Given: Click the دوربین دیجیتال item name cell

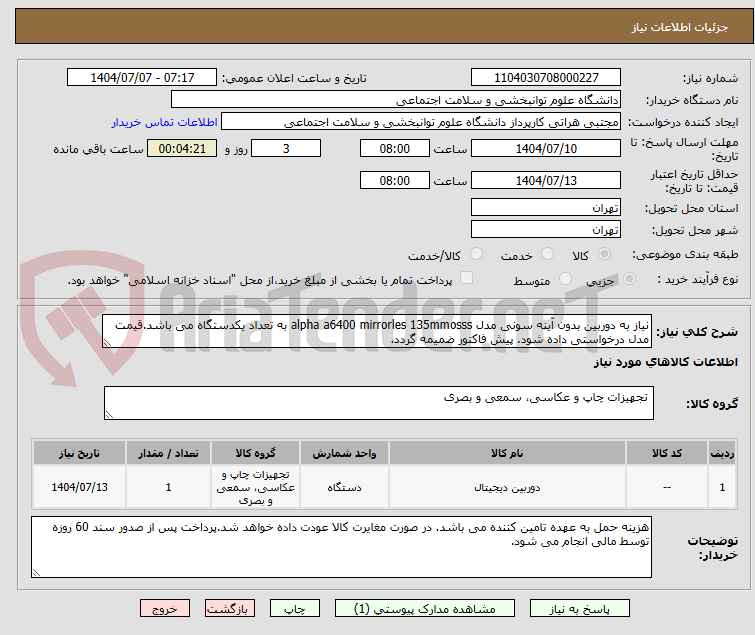Looking at the screenshot, I should pyautogui.click(x=508, y=487).
